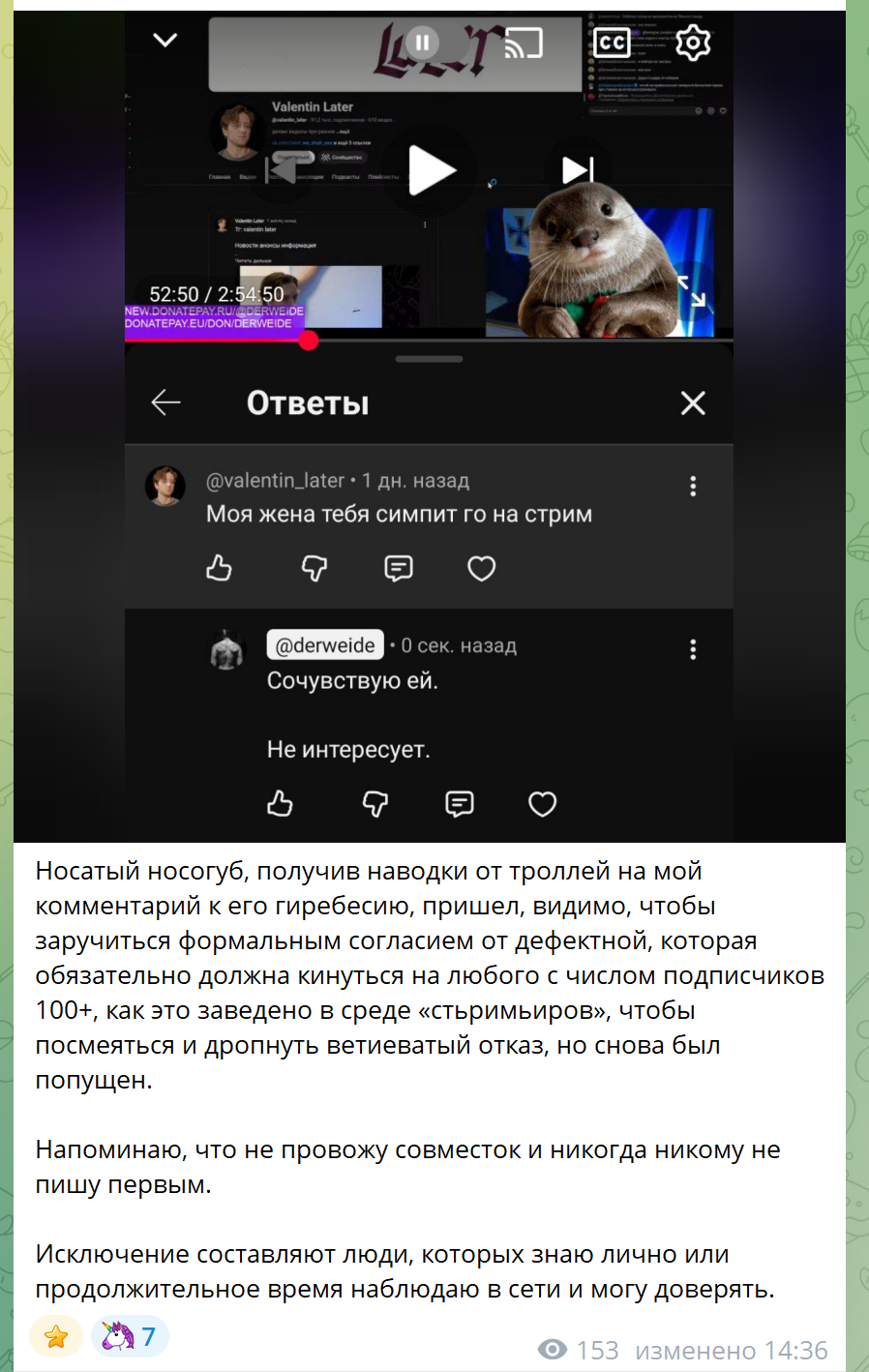Pause the video with the pause icon

click(422, 43)
